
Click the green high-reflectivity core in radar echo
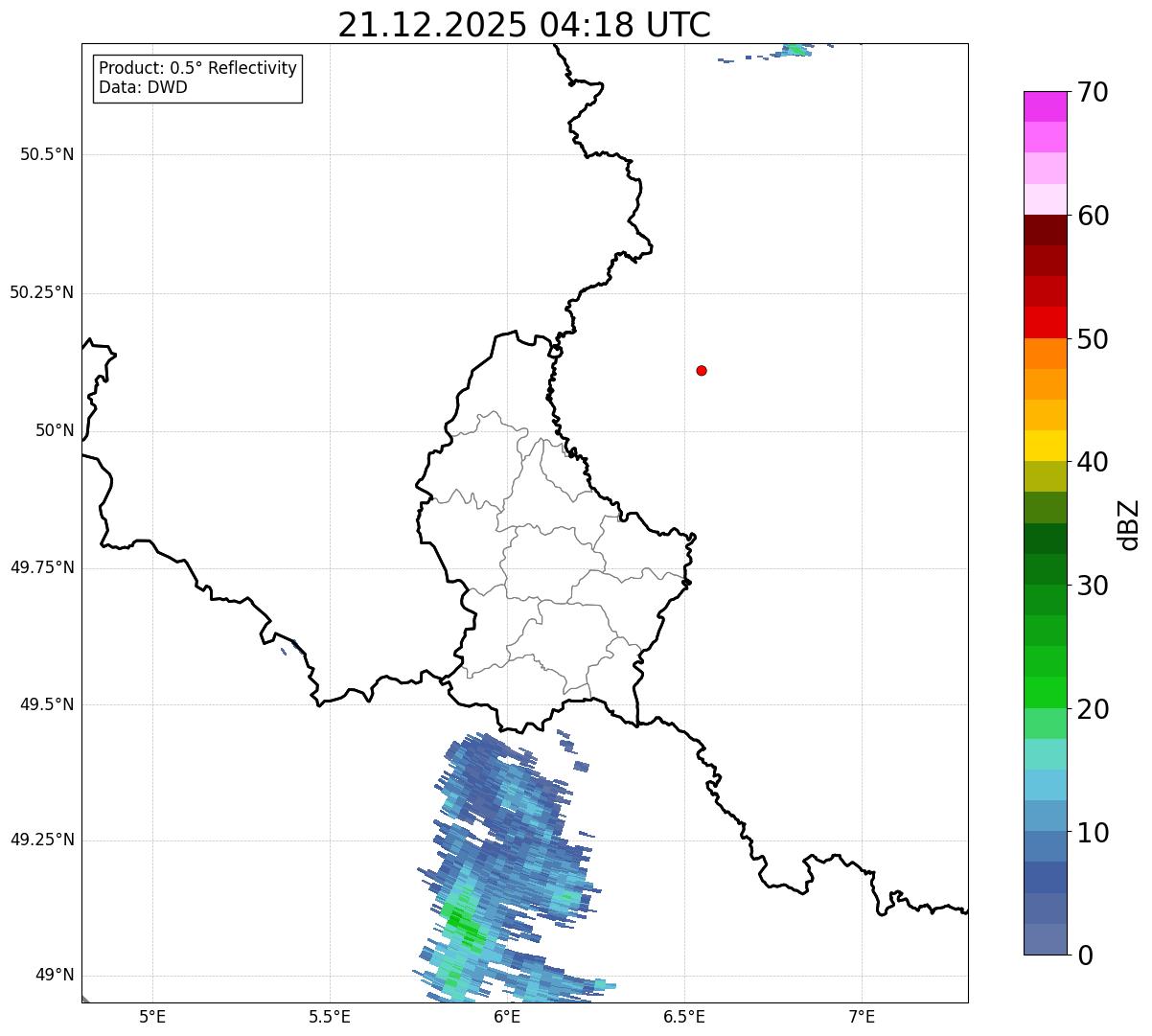tap(464, 926)
